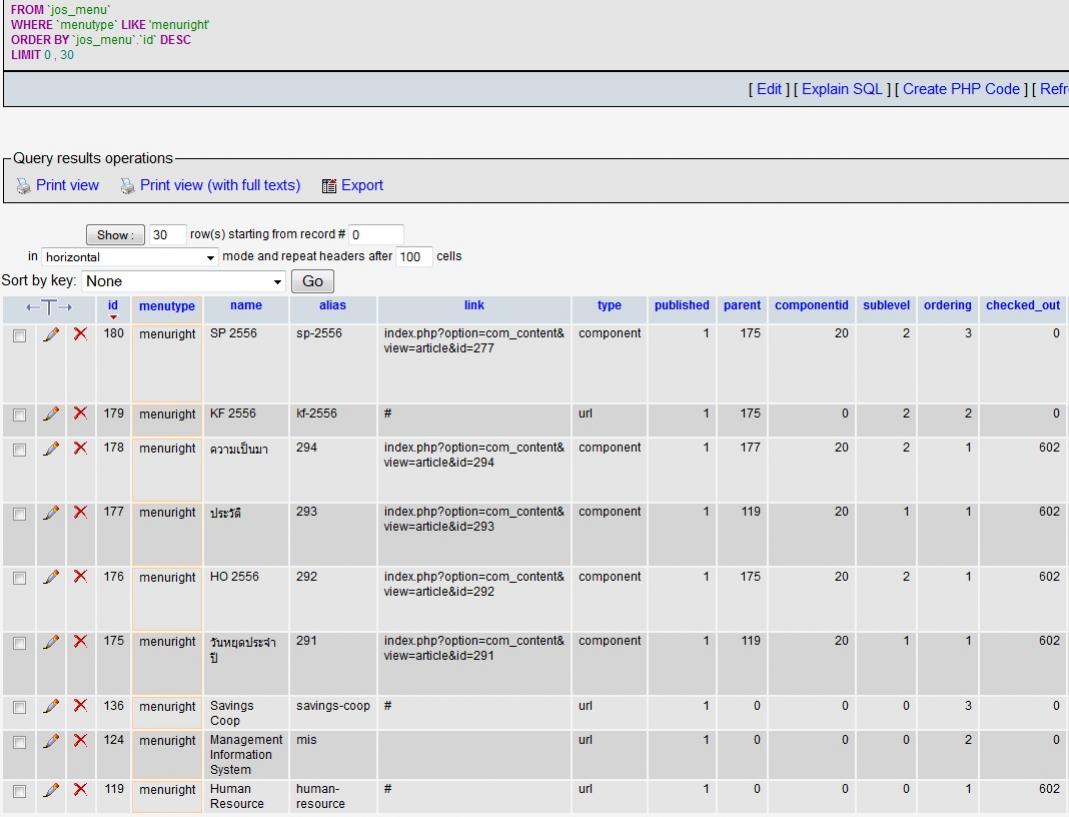Click the edit pencil for row id 175
The image size is (1069, 817).
click(51, 642)
